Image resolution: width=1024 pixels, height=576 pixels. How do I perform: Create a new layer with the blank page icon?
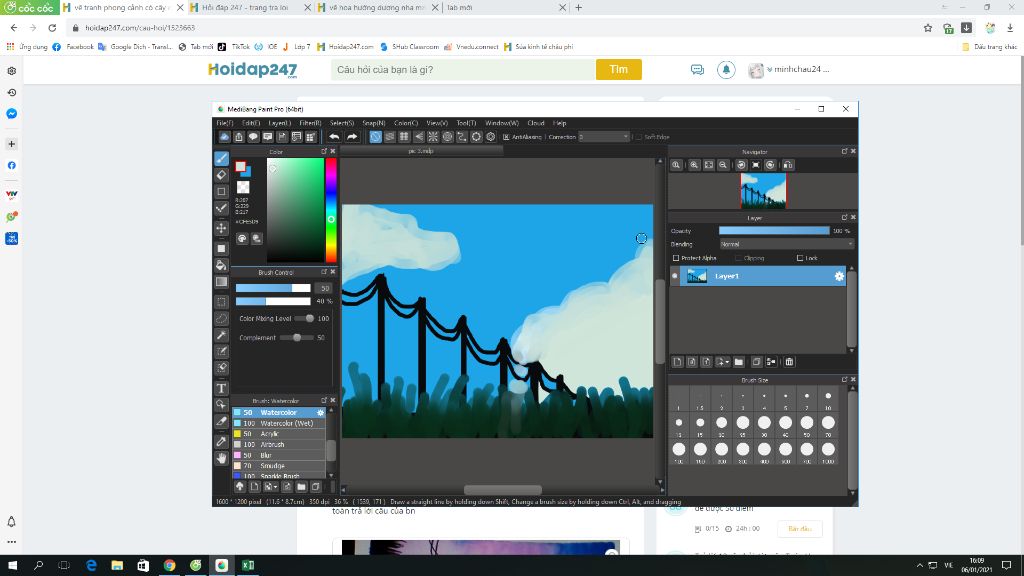tap(677, 362)
